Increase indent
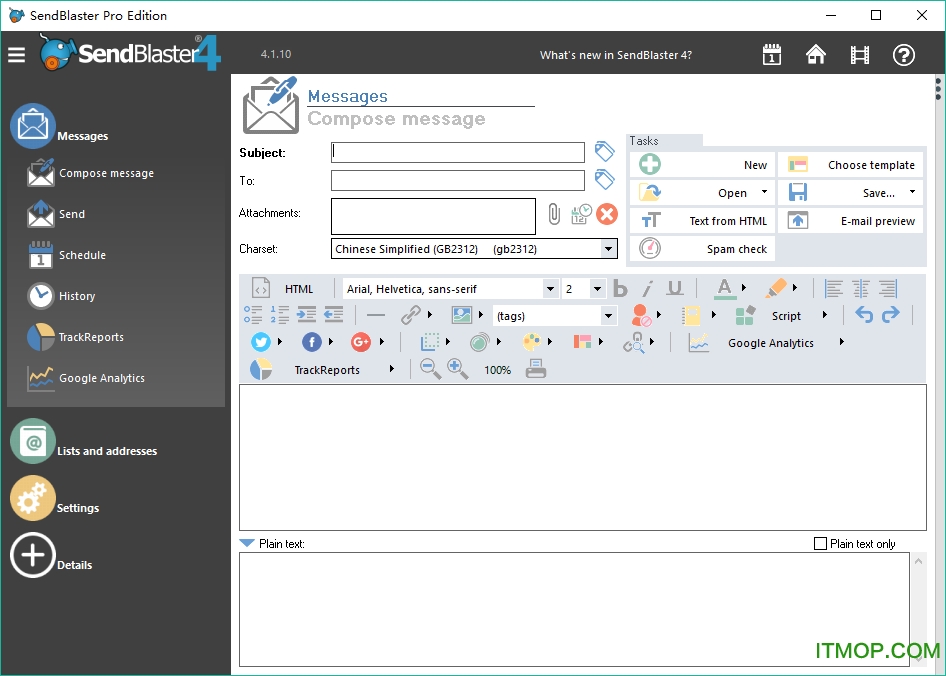This screenshot has width=946, height=676. 306,314
